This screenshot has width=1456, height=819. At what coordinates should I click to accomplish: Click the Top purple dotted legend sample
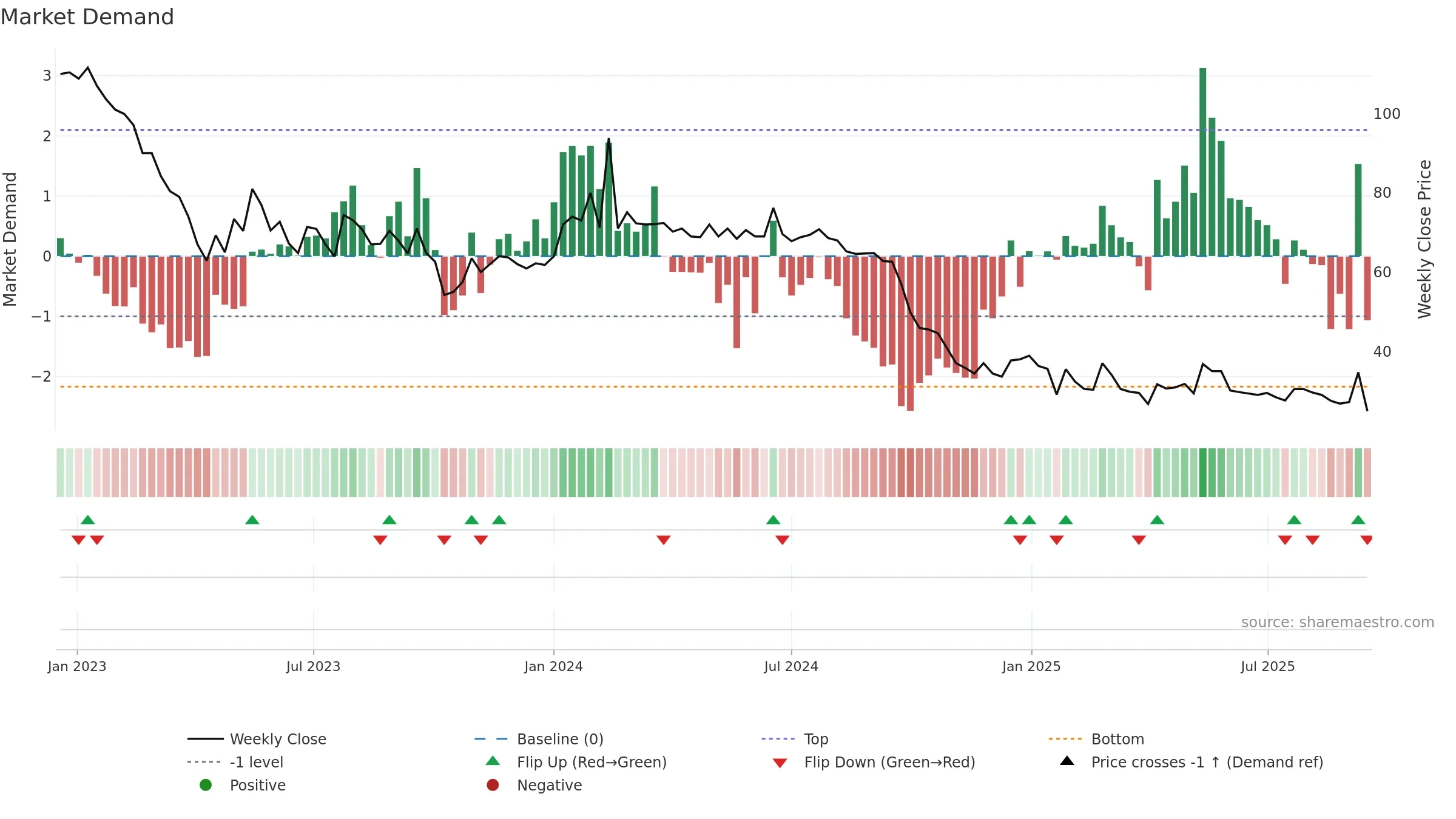[778, 739]
